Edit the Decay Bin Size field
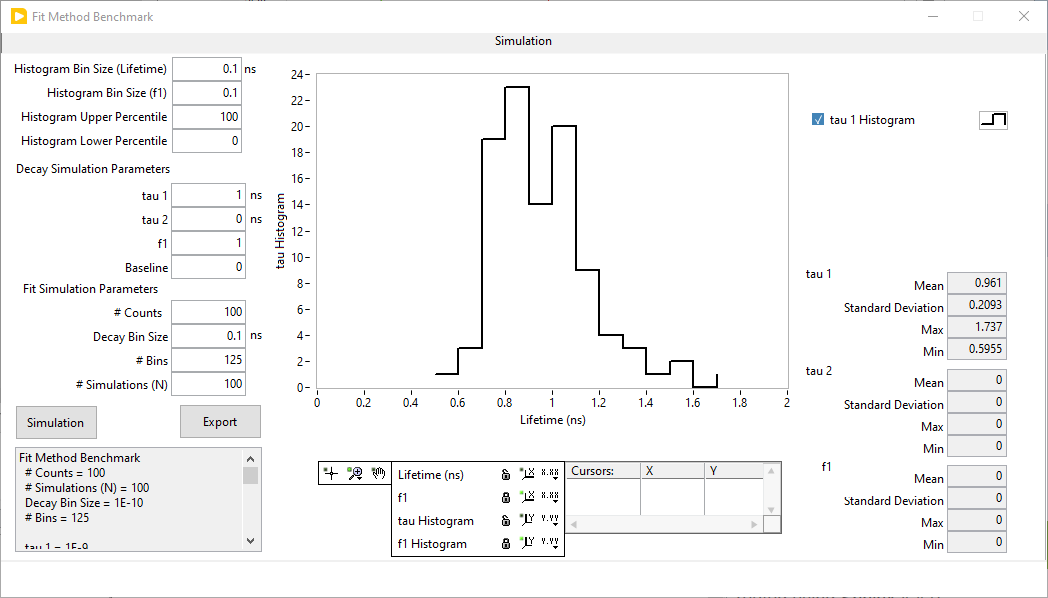This screenshot has height=598, width=1048. click(x=208, y=336)
